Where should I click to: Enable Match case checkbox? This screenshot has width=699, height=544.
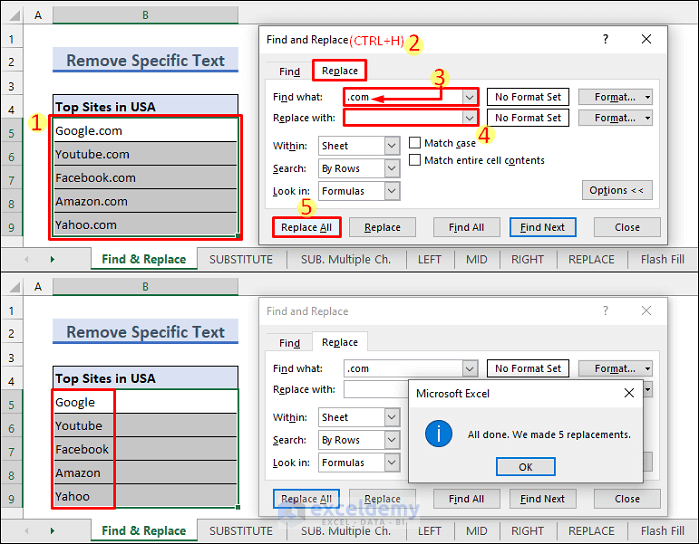tap(415, 143)
